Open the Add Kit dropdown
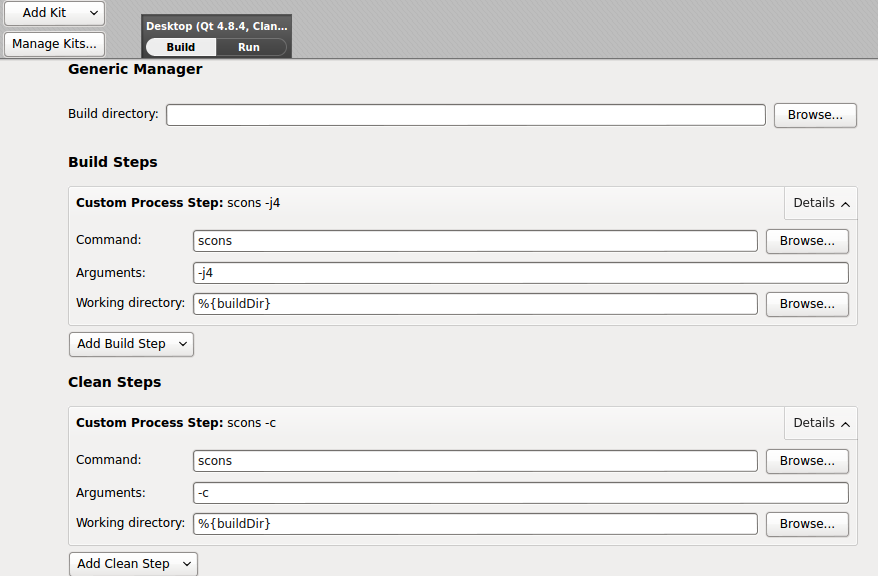The width and height of the screenshot is (878, 576). 54,13
